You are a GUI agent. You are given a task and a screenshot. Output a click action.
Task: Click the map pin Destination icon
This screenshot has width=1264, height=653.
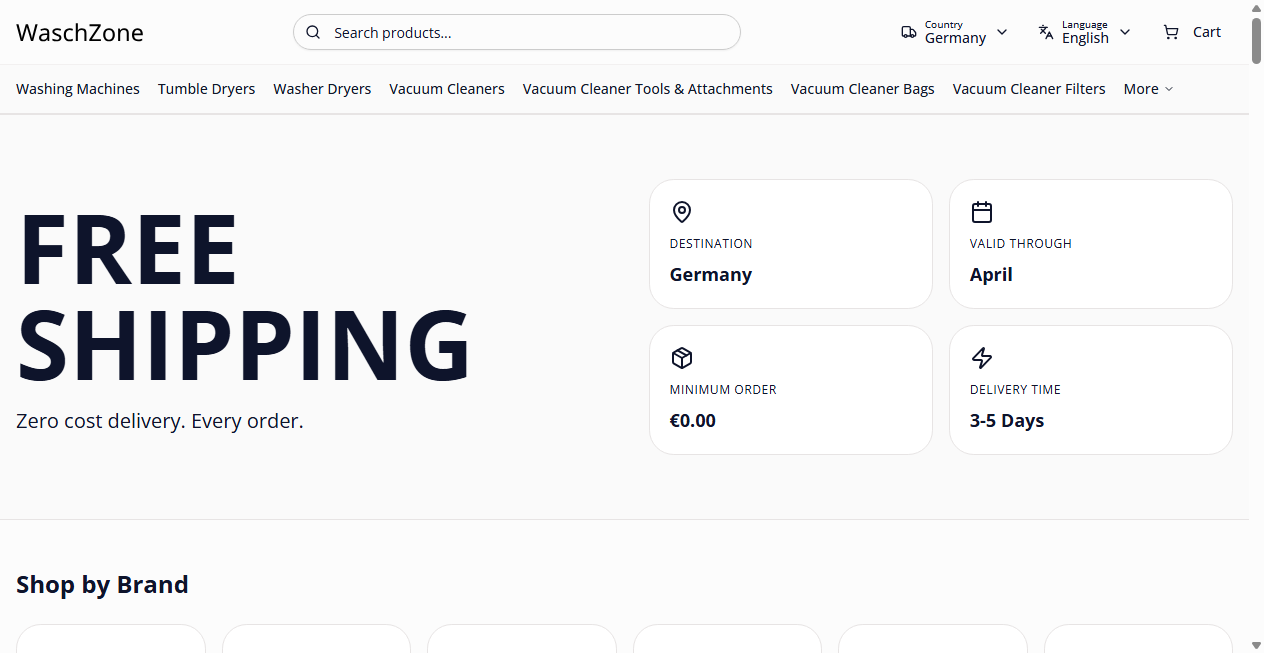click(682, 212)
